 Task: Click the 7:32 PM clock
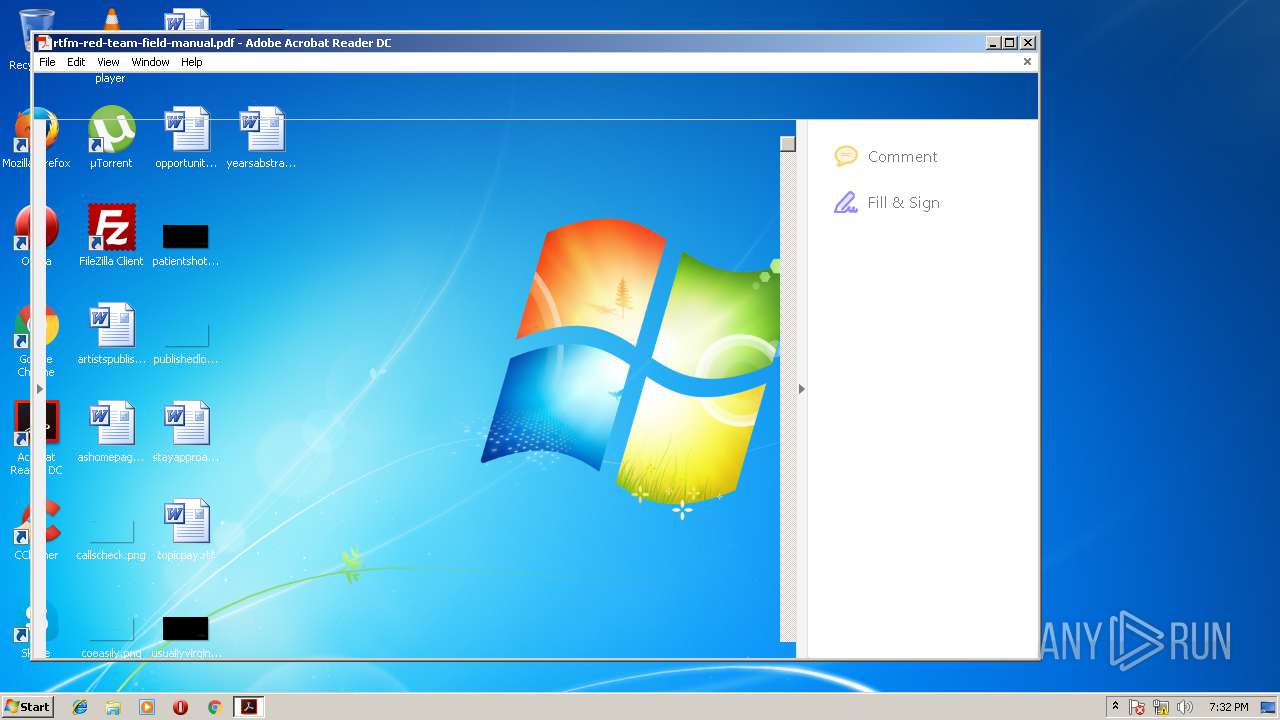pos(1228,707)
